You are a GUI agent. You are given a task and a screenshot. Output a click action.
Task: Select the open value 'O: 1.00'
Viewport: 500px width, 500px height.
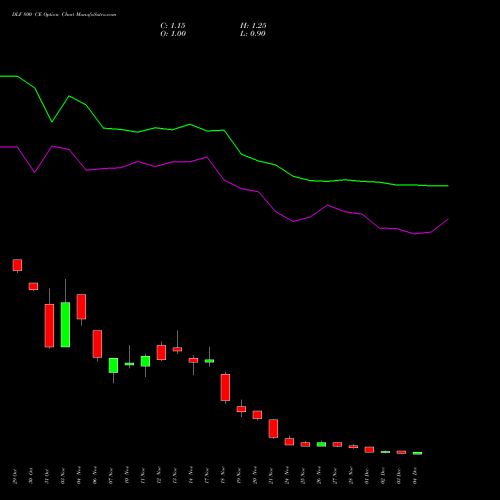[173, 34]
